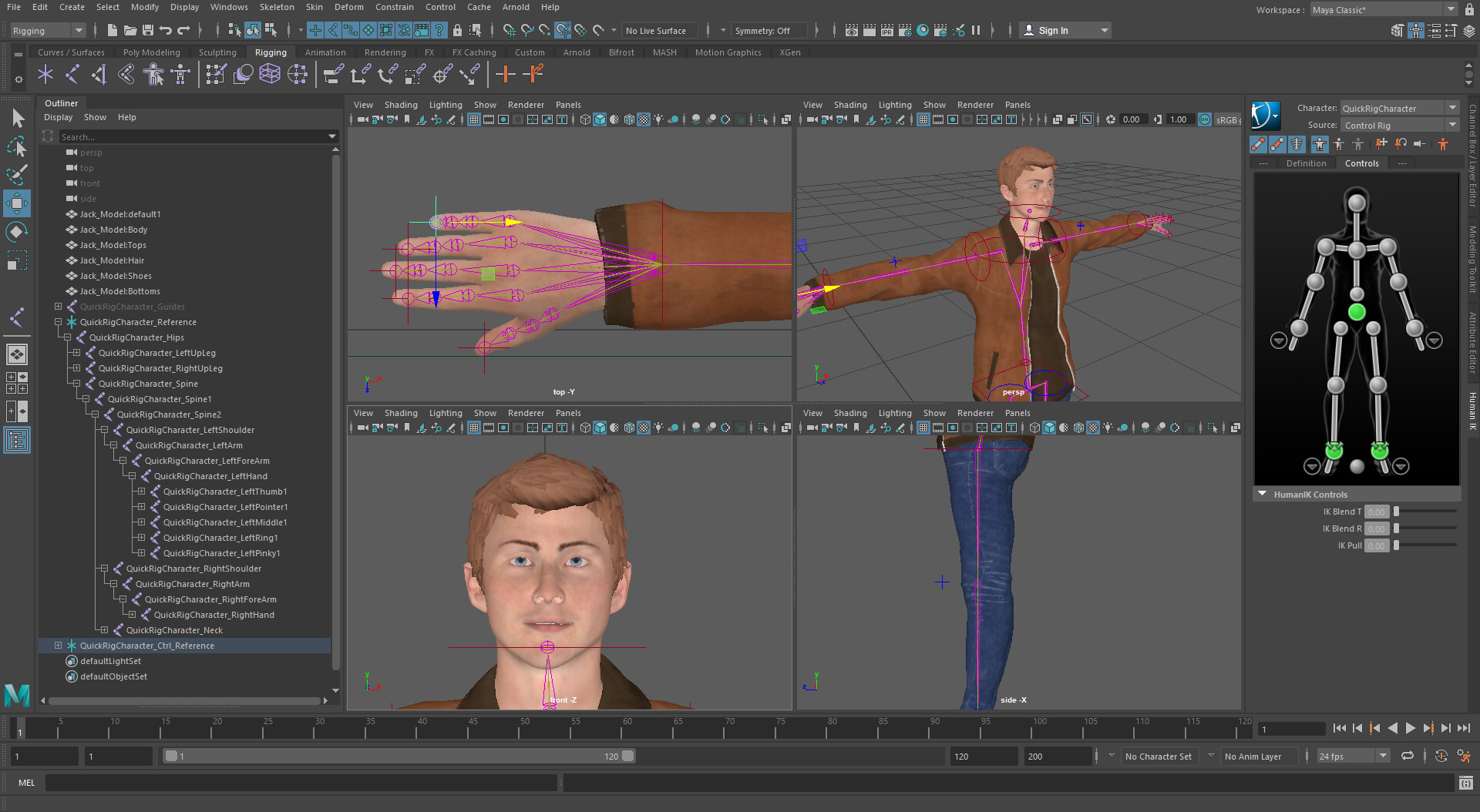1480x812 pixels.
Task: Toggle grid display in the perspective viewport toolbar
Action: (x=924, y=119)
